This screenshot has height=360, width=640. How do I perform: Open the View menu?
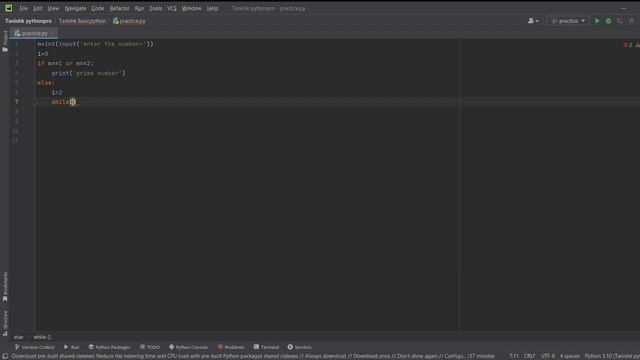point(53,8)
